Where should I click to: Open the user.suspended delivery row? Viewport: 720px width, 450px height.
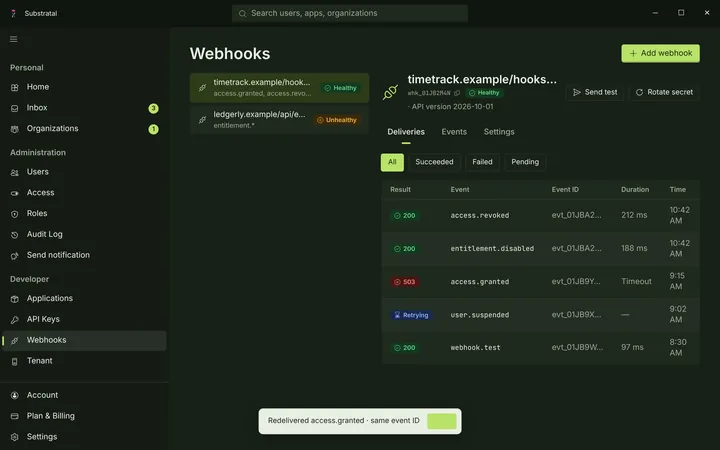[x=540, y=315]
